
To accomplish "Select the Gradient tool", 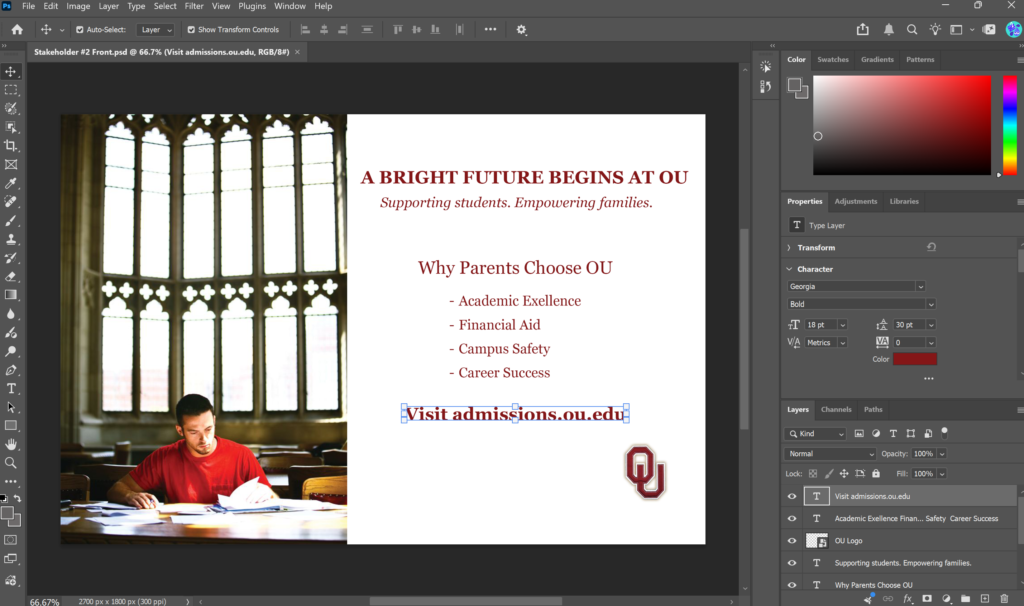I will 11,295.
